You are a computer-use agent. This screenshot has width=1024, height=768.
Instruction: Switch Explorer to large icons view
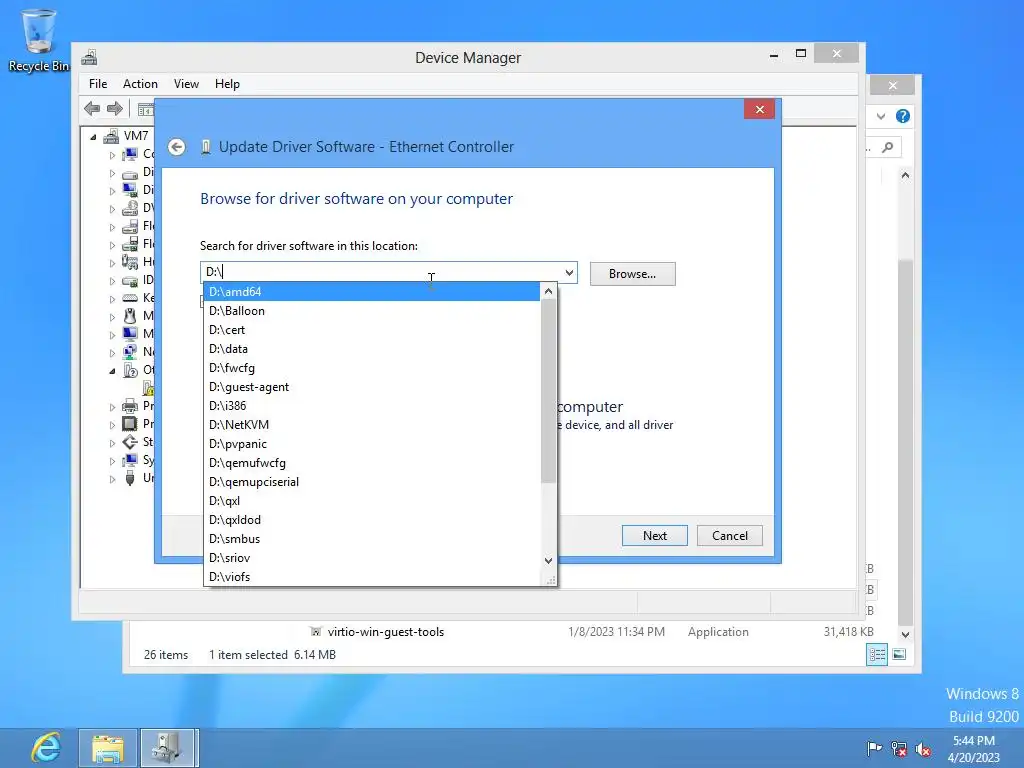[x=899, y=654]
